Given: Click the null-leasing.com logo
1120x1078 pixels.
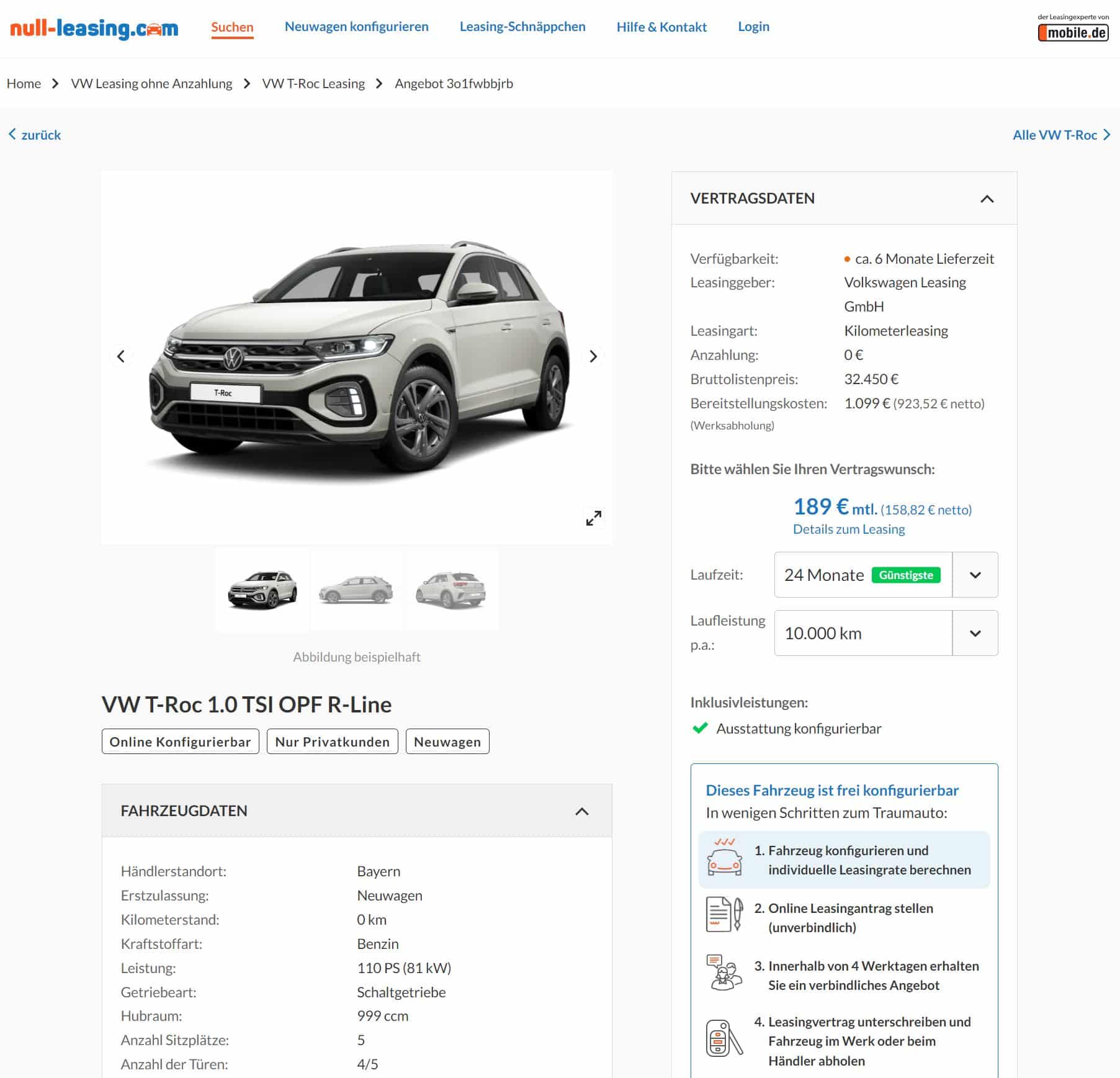Looking at the screenshot, I should click(94, 29).
